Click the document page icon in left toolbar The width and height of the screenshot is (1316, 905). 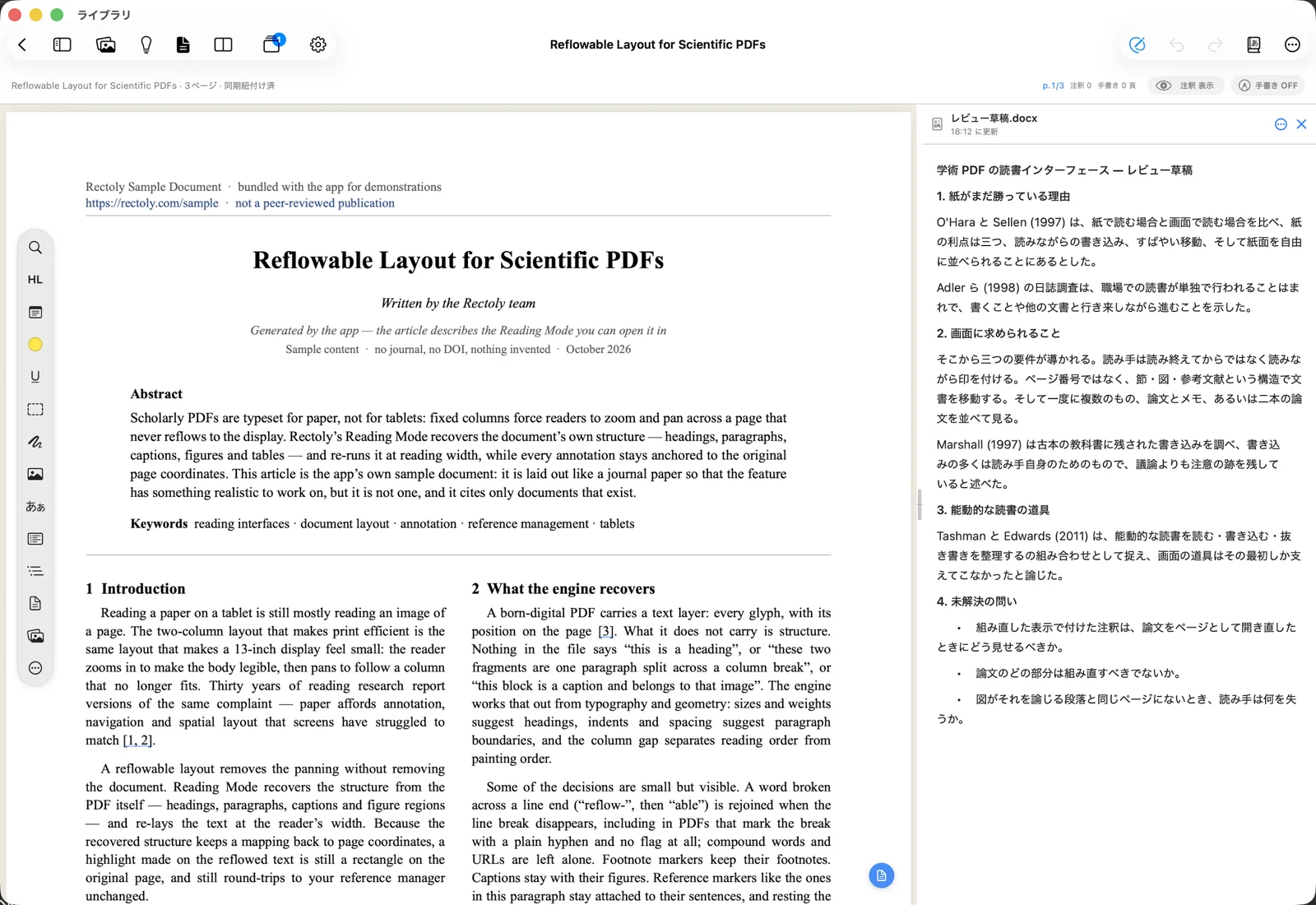(35, 604)
